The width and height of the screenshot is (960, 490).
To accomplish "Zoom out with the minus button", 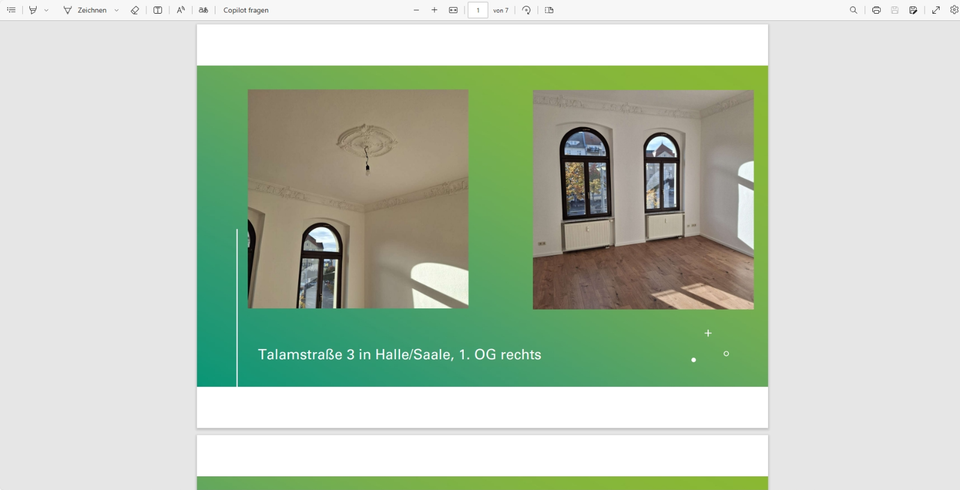I will point(417,10).
